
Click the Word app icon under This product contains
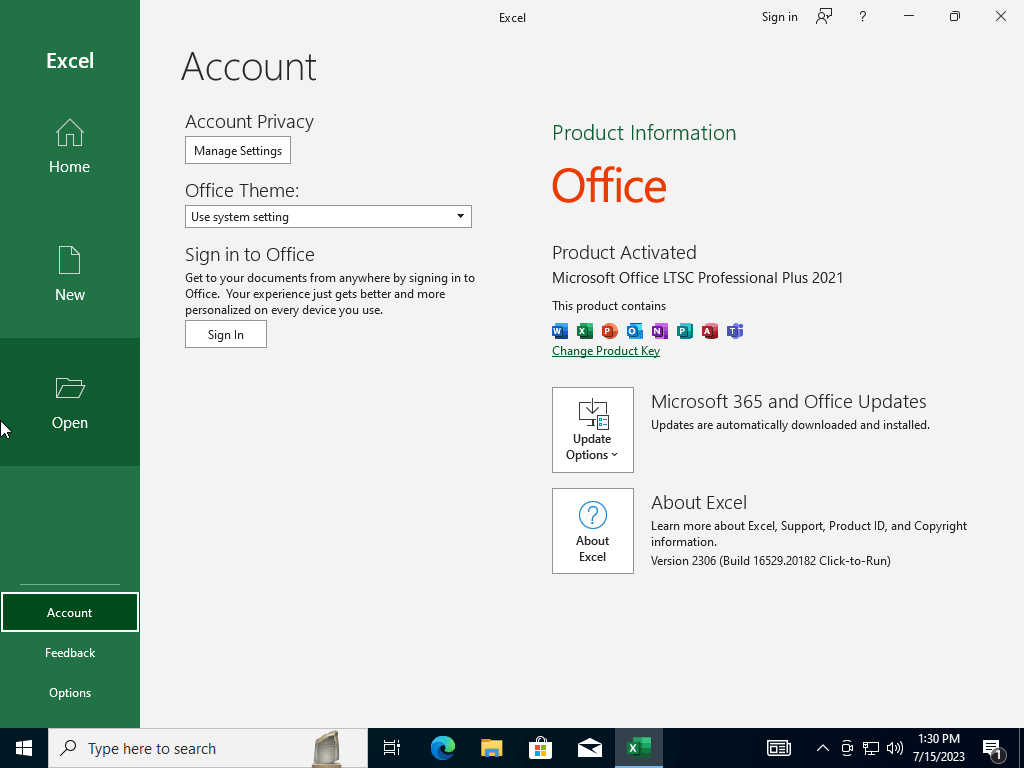[560, 331]
